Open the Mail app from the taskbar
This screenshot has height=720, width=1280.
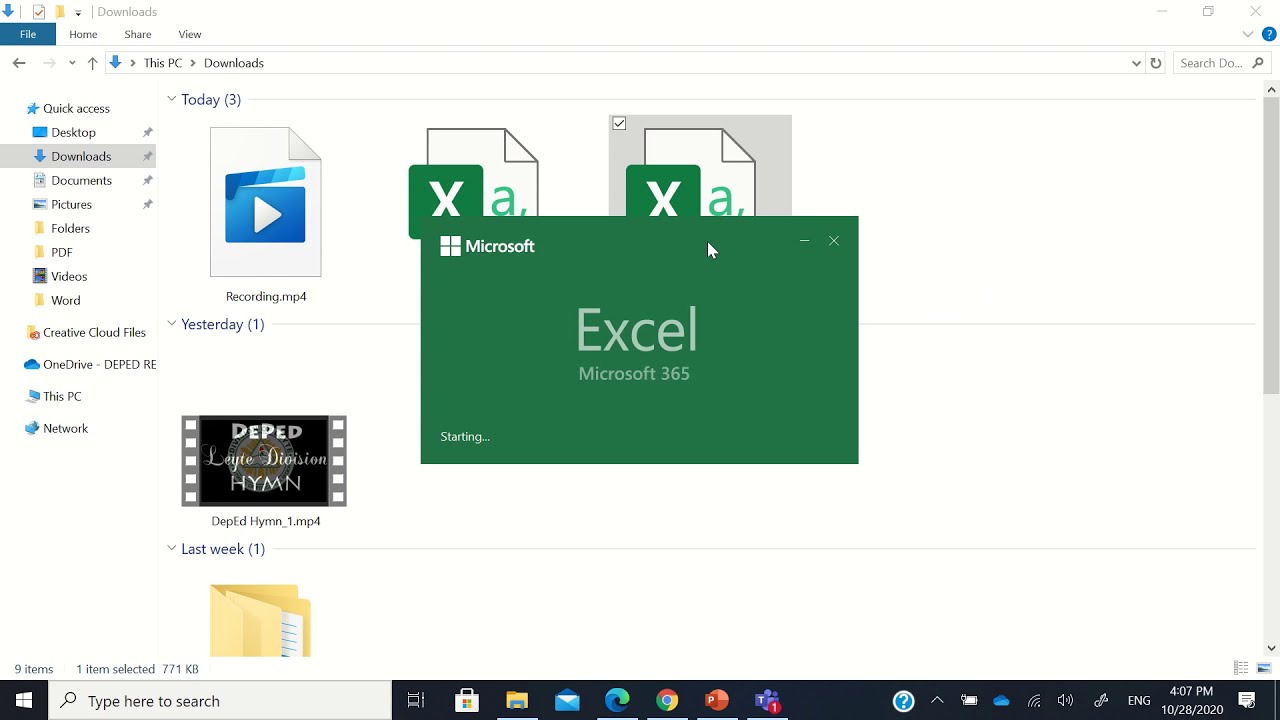tap(567, 701)
